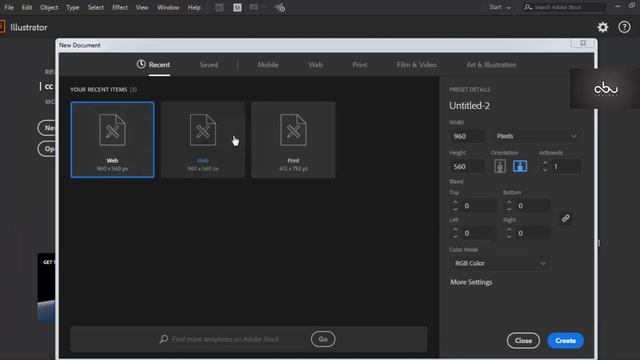The image size is (640, 360).
Task: Switch to the Print tab
Action: (x=360, y=64)
